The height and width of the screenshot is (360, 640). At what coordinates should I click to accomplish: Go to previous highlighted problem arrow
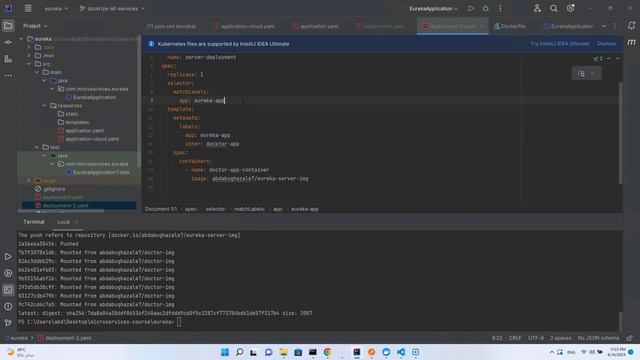(x=609, y=59)
